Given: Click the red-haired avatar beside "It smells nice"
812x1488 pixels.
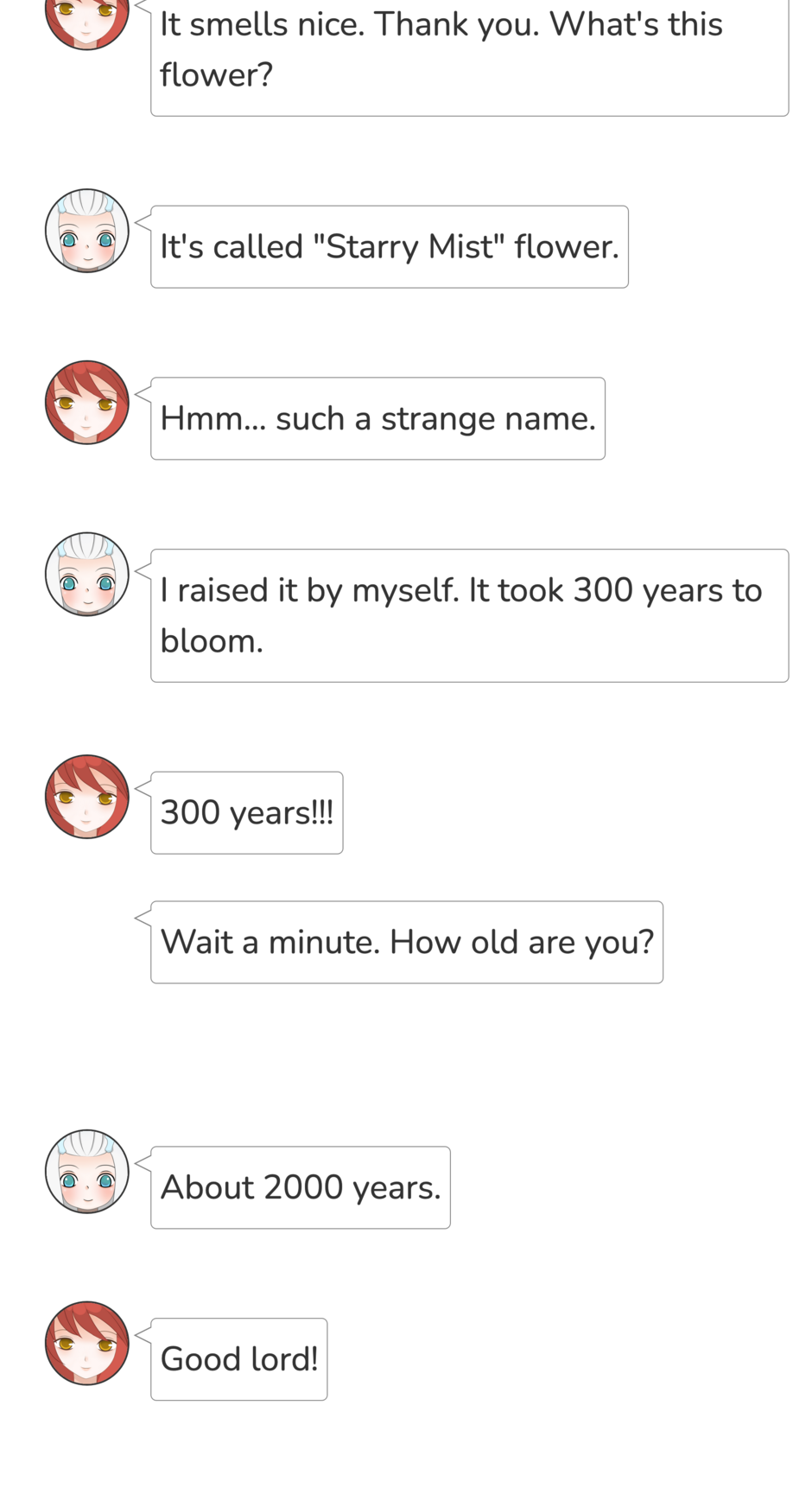Looking at the screenshot, I should point(86,19).
